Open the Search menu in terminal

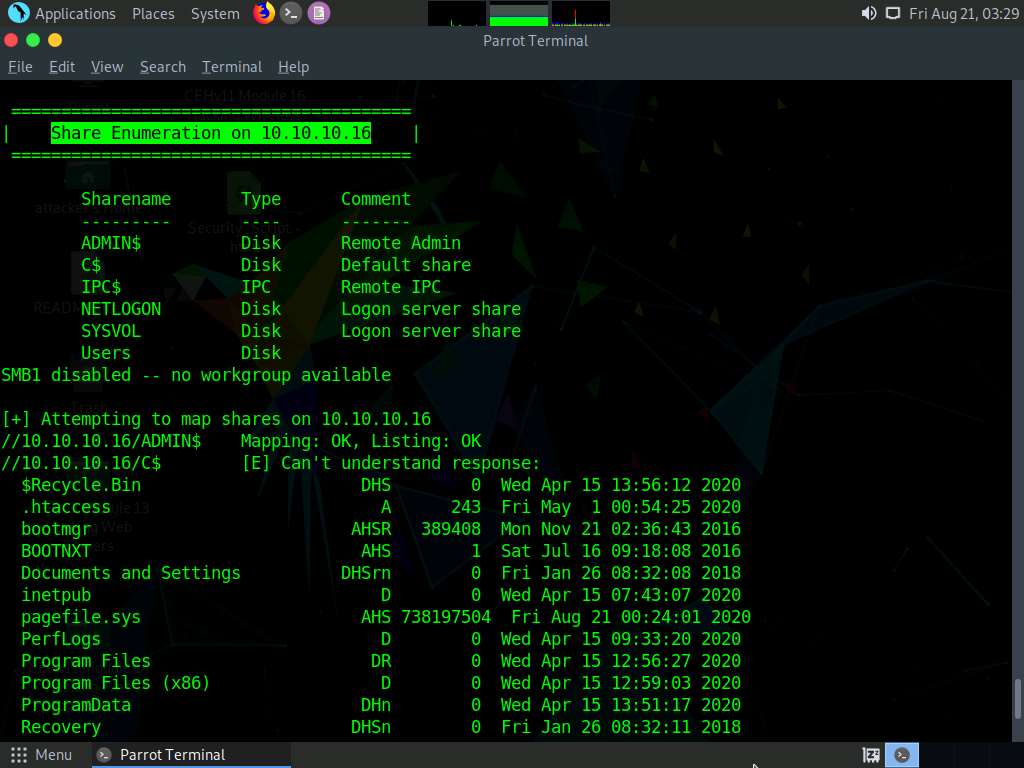point(163,67)
